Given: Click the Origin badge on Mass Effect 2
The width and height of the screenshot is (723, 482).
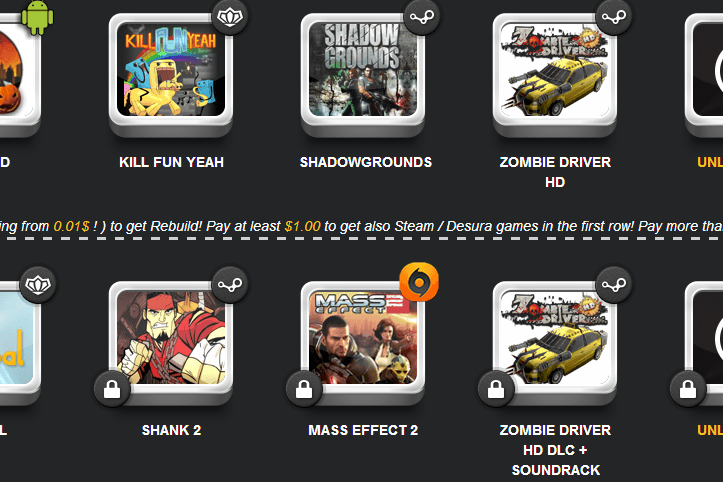Looking at the screenshot, I should click(419, 282).
